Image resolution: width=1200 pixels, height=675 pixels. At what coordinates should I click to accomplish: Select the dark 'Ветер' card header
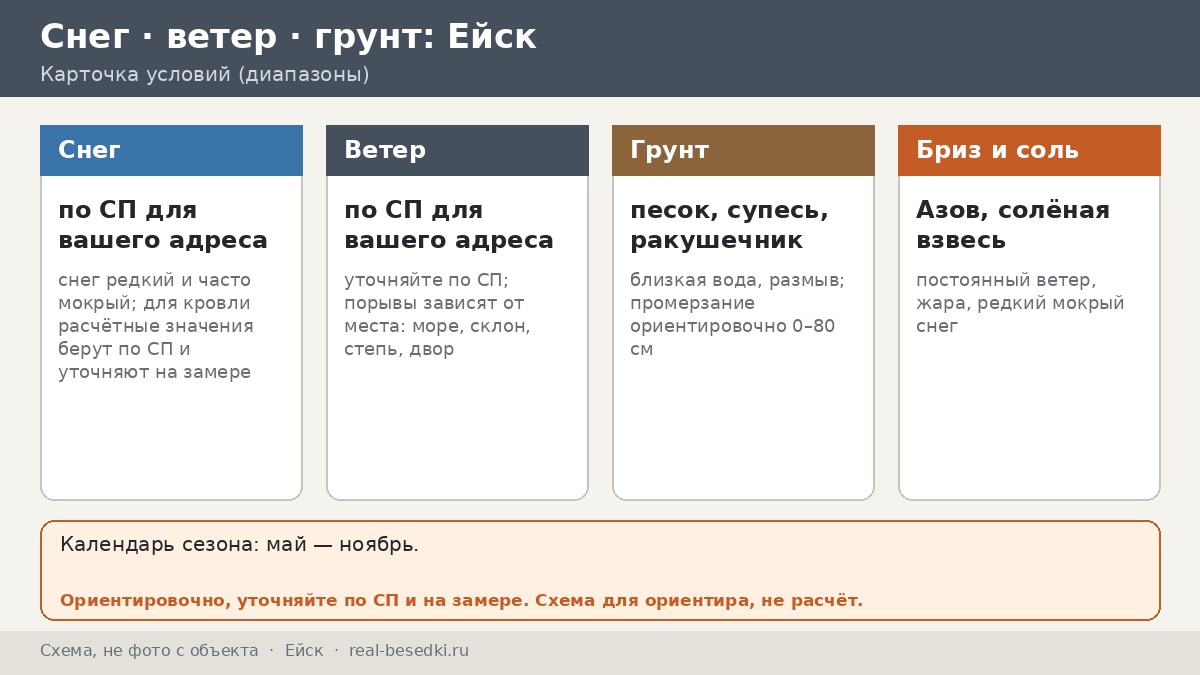point(457,150)
